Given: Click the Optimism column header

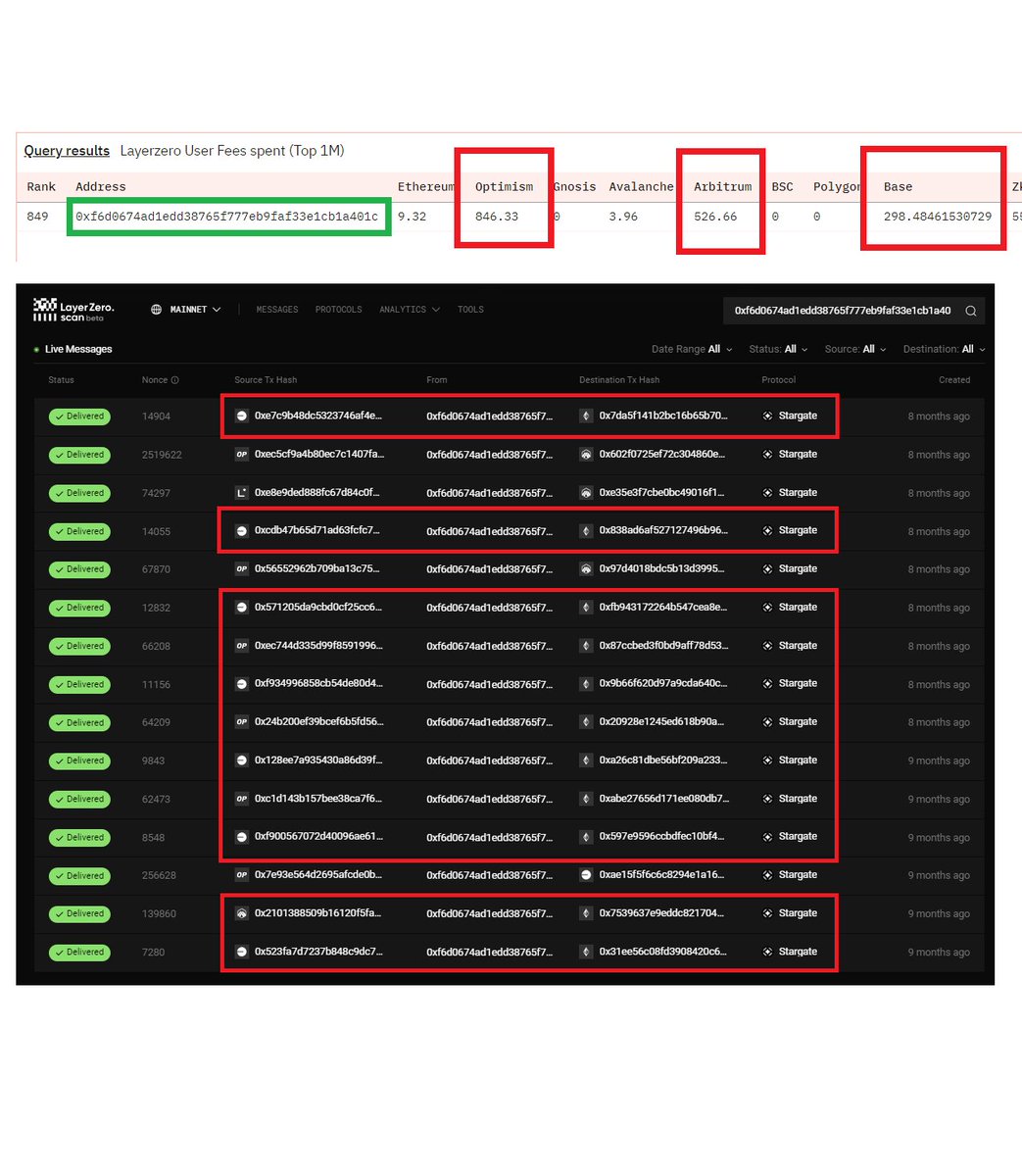Looking at the screenshot, I should [x=505, y=186].
